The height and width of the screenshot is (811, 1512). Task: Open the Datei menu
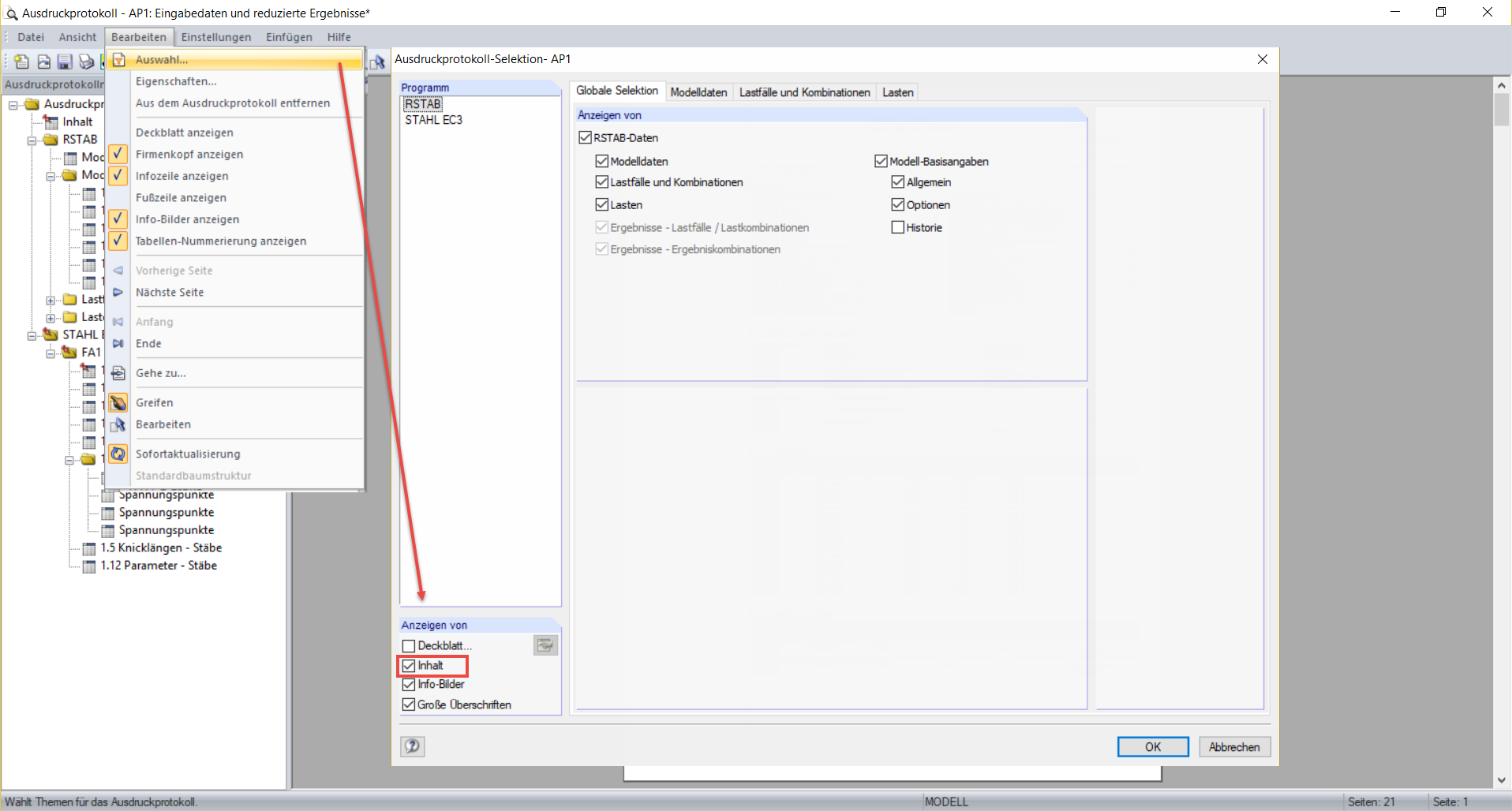(x=31, y=37)
